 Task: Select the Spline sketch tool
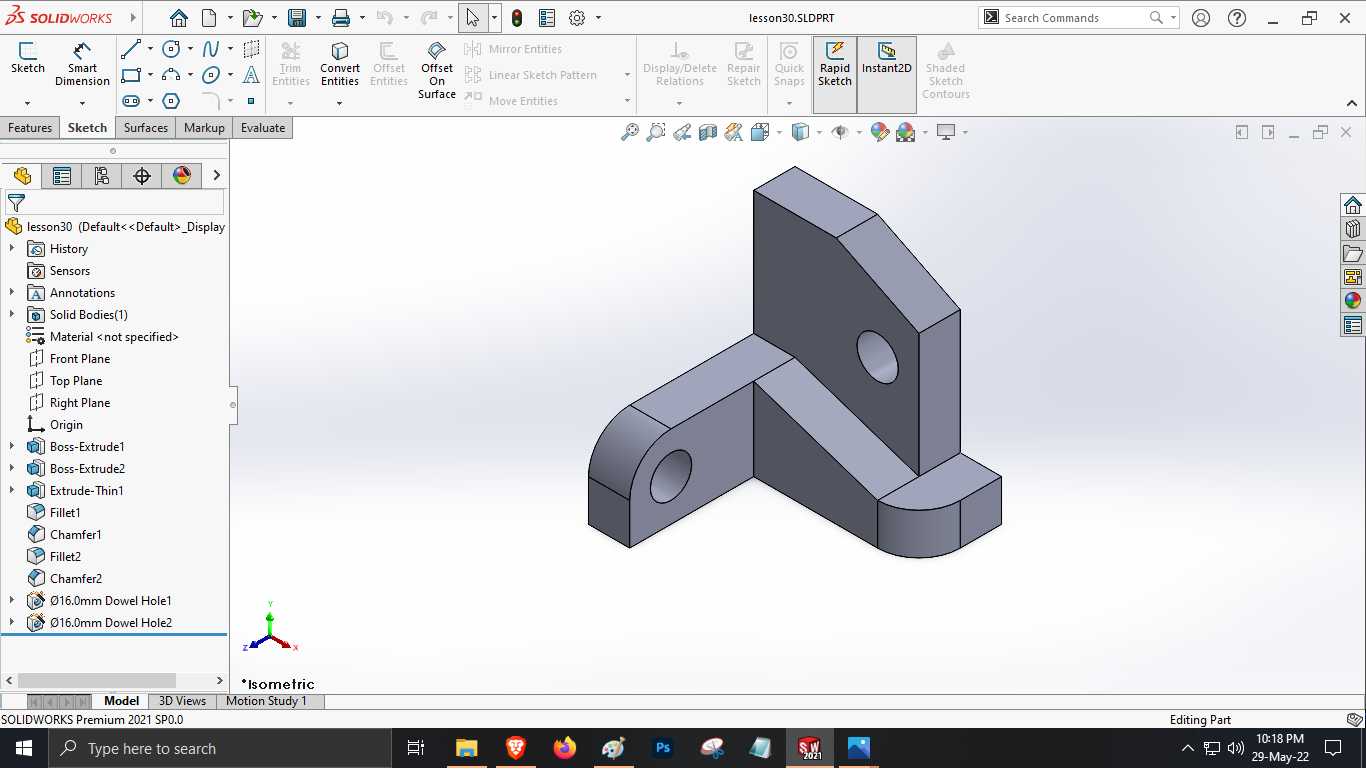211,49
